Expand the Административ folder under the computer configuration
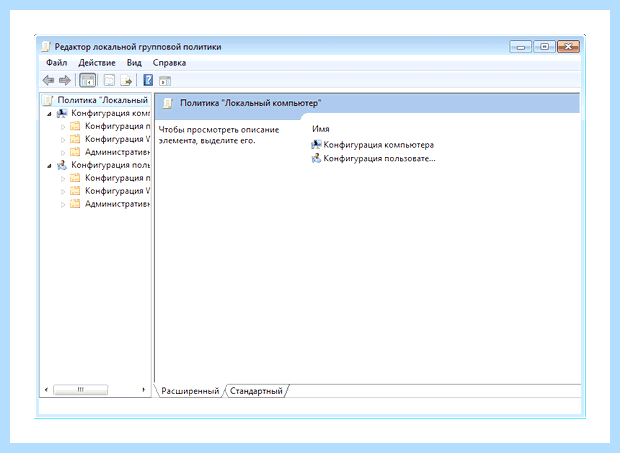Screen dimensions: 620x453 (x=63, y=153)
